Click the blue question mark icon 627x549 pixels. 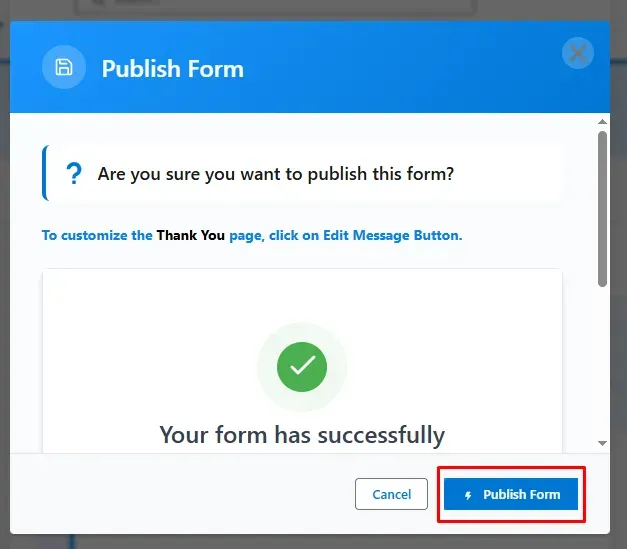(74, 174)
